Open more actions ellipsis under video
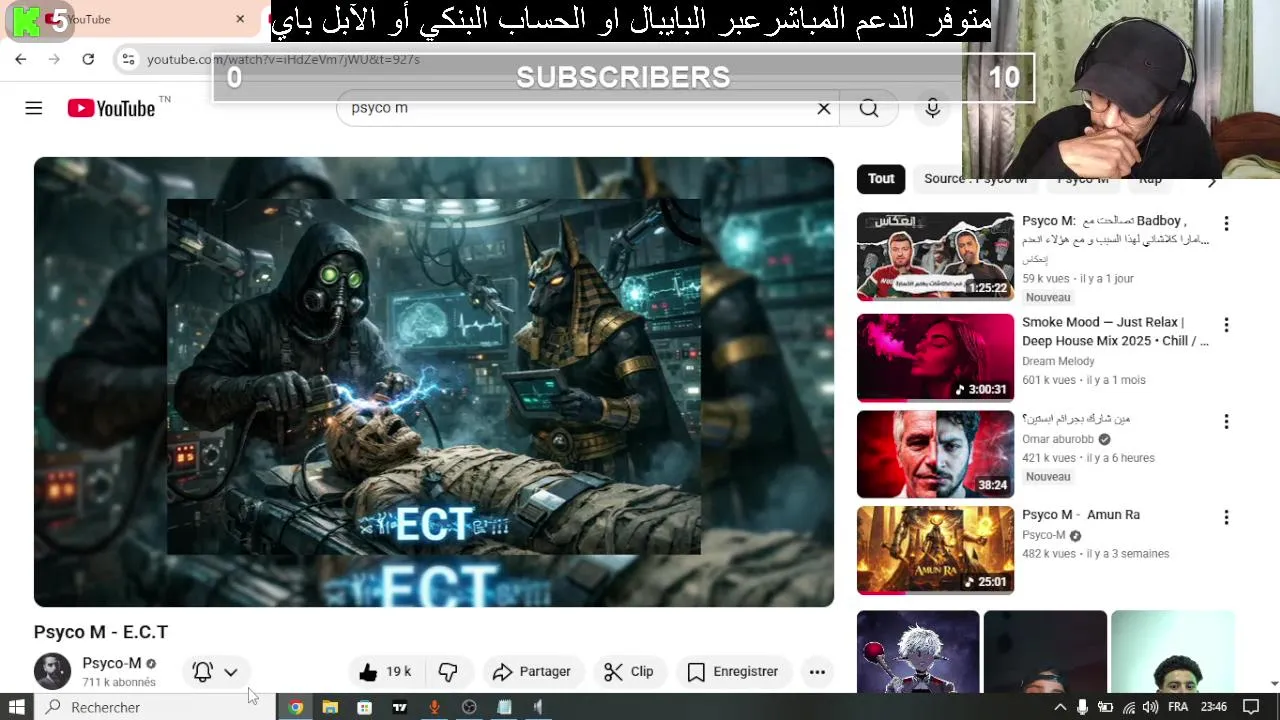Image resolution: width=1280 pixels, height=720 pixels. (x=817, y=672)
